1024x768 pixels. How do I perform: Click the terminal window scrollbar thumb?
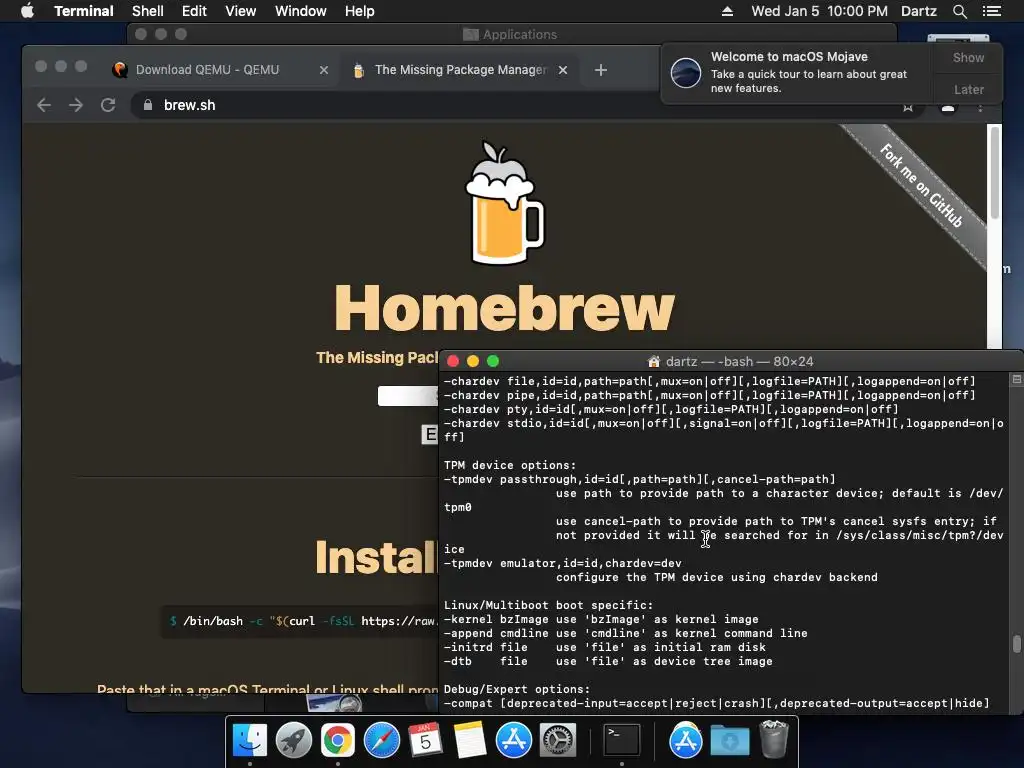click(1017, 644)
